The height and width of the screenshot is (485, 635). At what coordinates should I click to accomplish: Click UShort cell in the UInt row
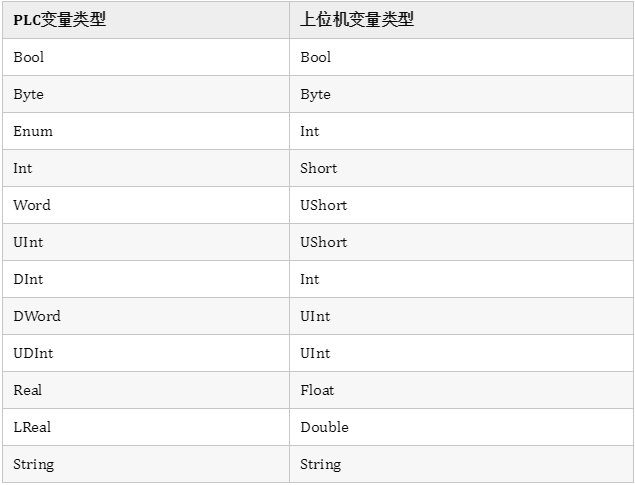point(461,242)
